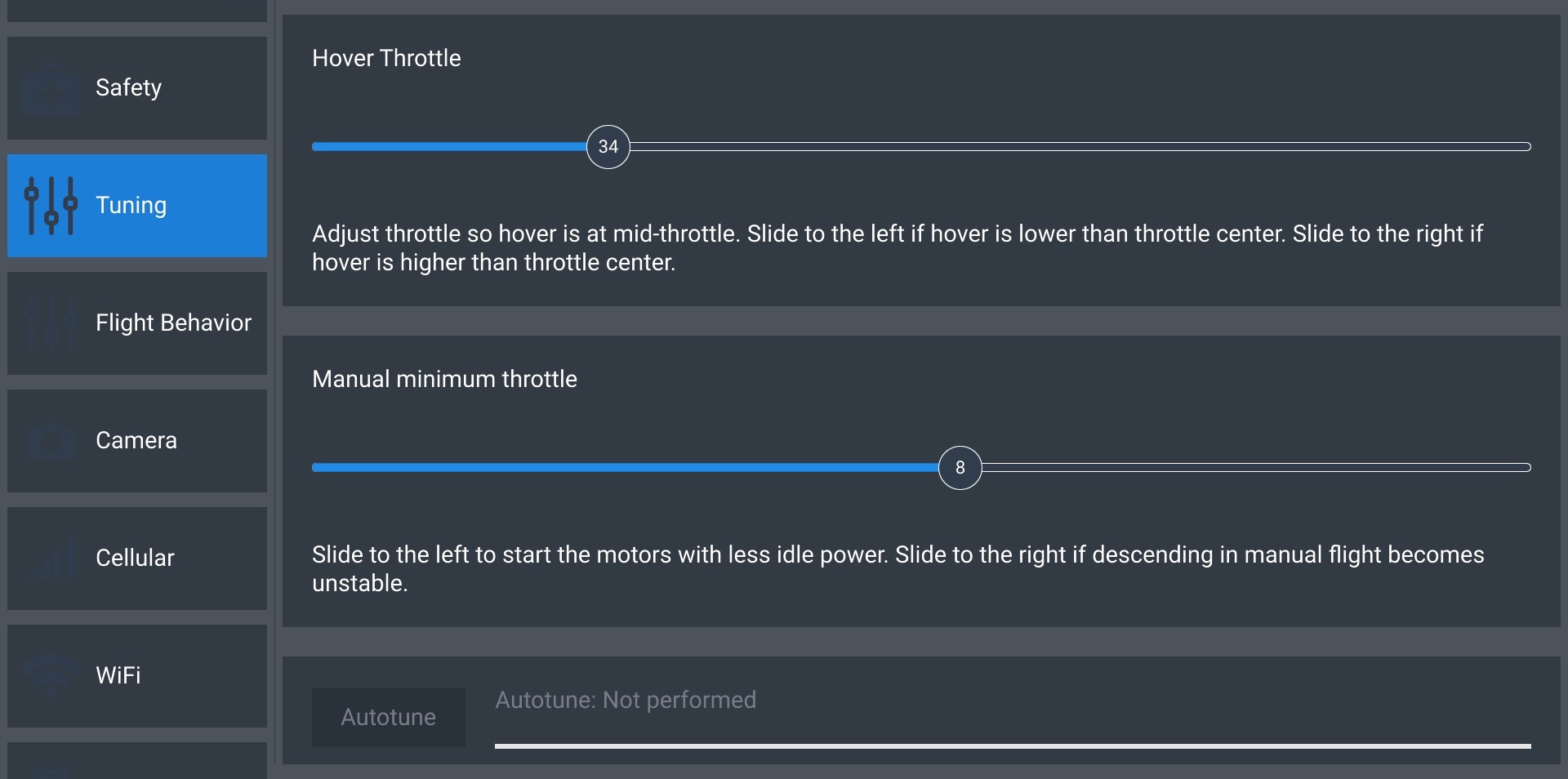Open the WiFi label text
This screenshot has height=779, width=1568.
(118, 676)
